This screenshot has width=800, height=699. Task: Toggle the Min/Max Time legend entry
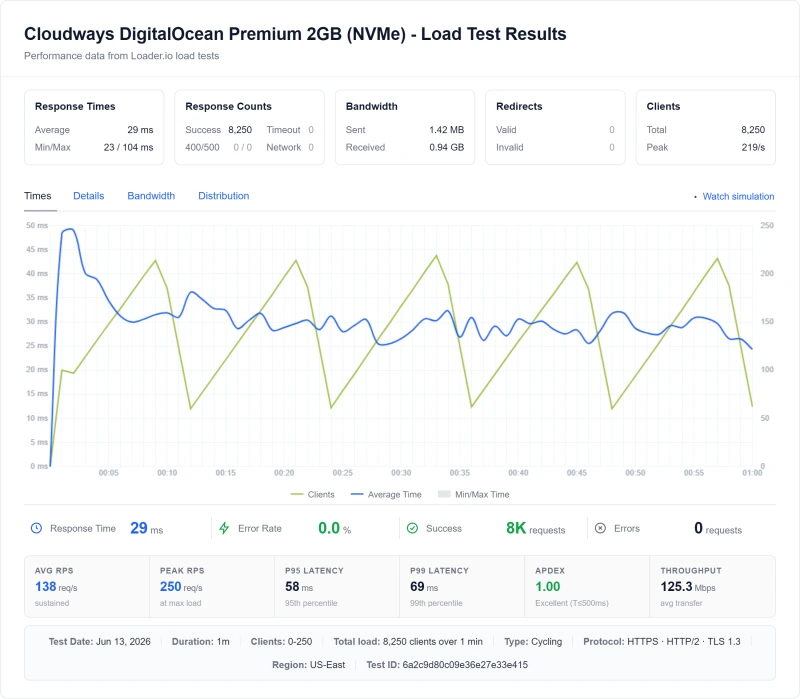pos(474,494)
